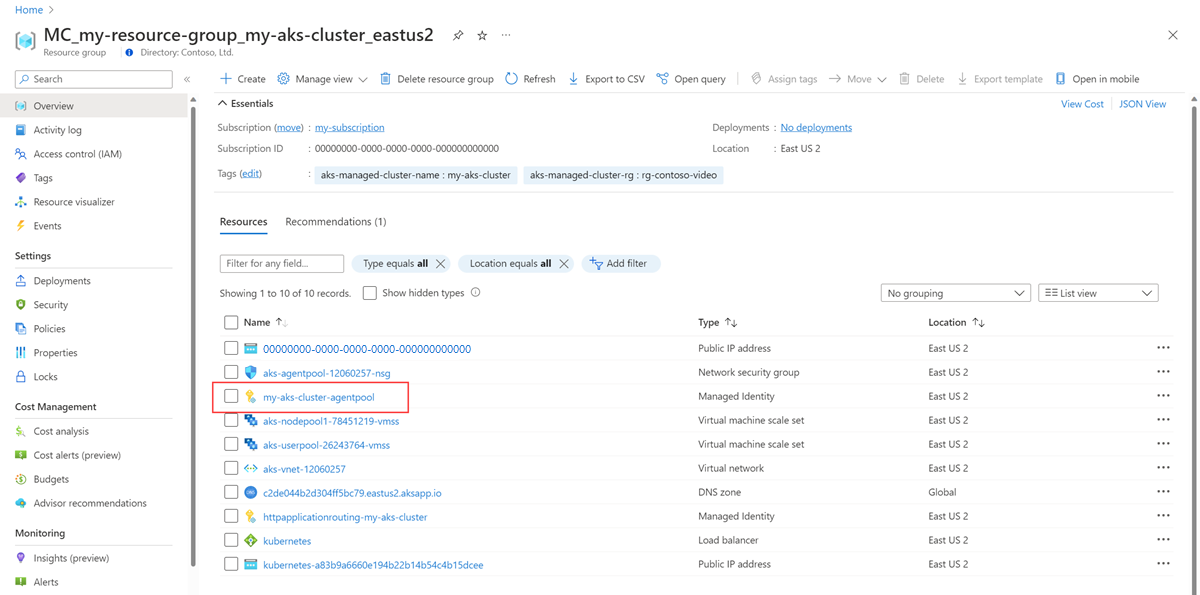This screenshot has height=595, width=1200.
Task: Check the aks-userpool-26243764-vmss checkbox
Action: [x=231, y=444]
